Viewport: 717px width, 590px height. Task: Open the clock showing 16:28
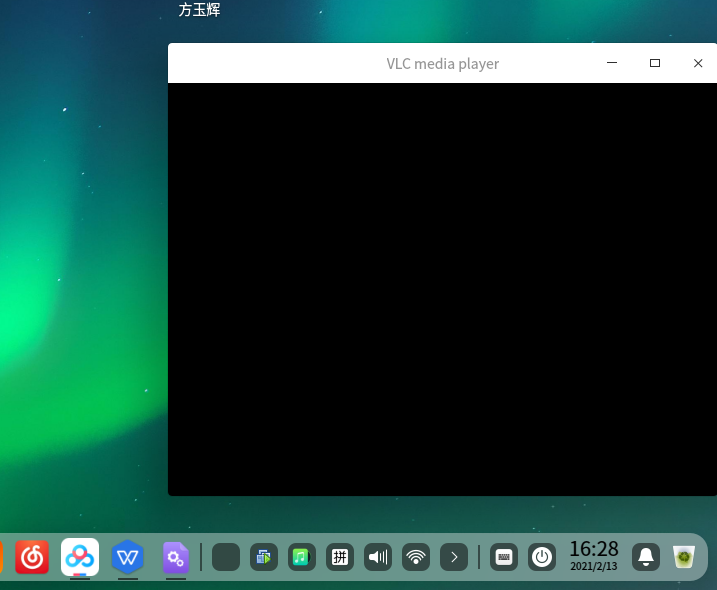tap(594, 555)
